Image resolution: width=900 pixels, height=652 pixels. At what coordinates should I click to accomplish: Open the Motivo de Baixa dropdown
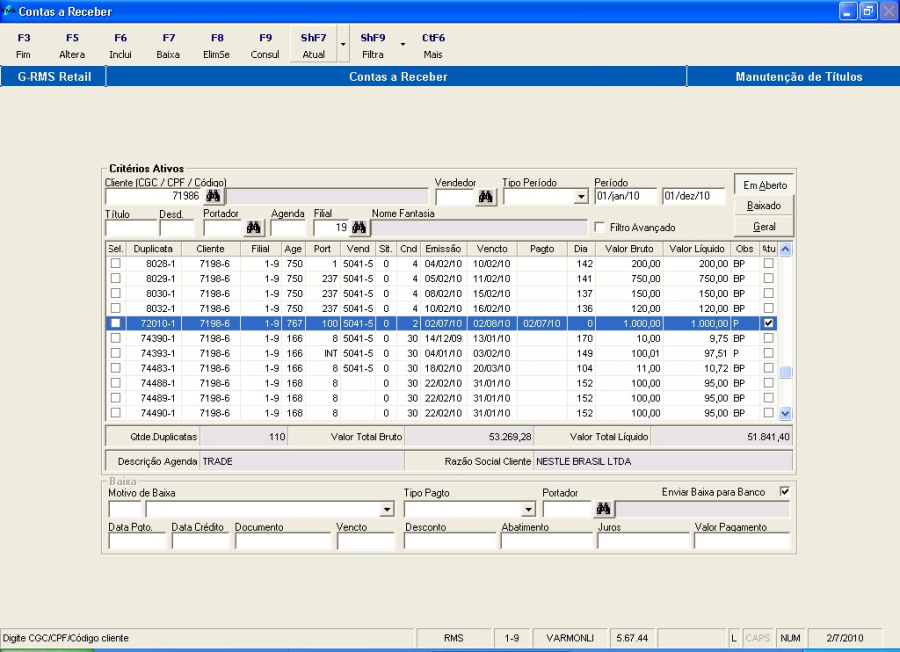tap(387, 510)
